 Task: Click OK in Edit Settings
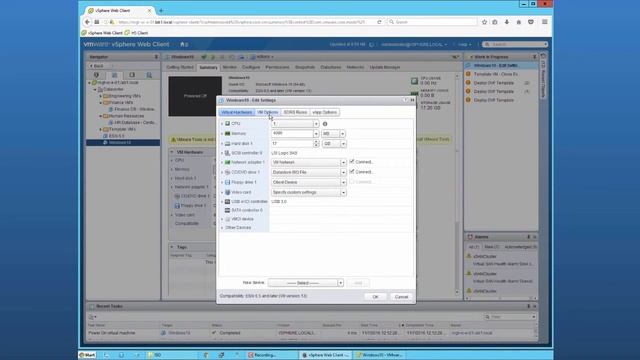376,297
